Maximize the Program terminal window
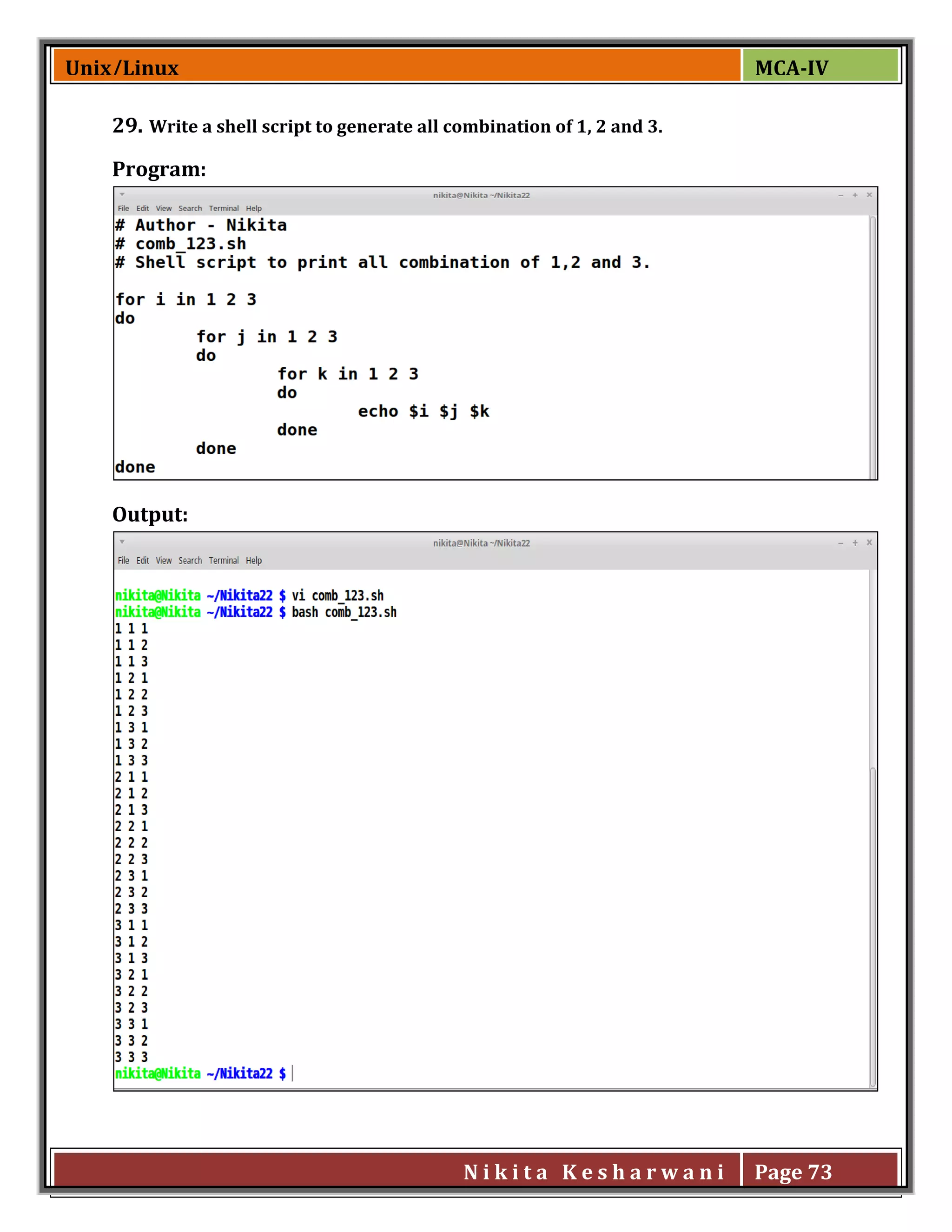Screen dimensions: 952x1232 (855, 195)
